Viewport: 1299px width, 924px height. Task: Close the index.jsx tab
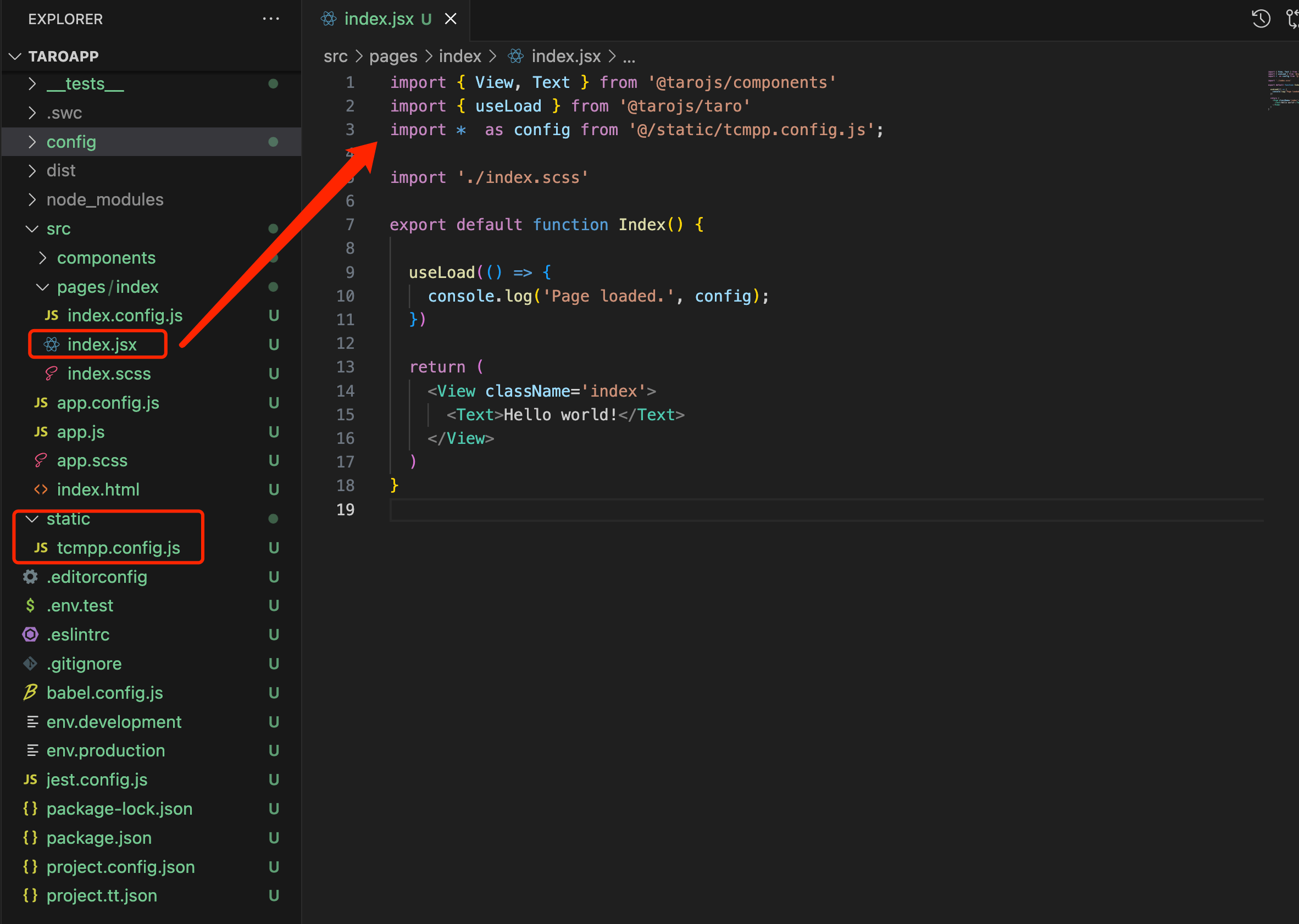point(451,19)
